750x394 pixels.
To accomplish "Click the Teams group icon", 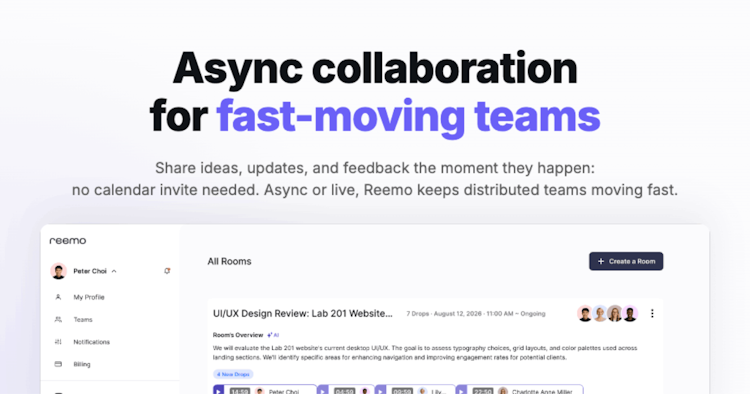I will [x=58, y=319].
